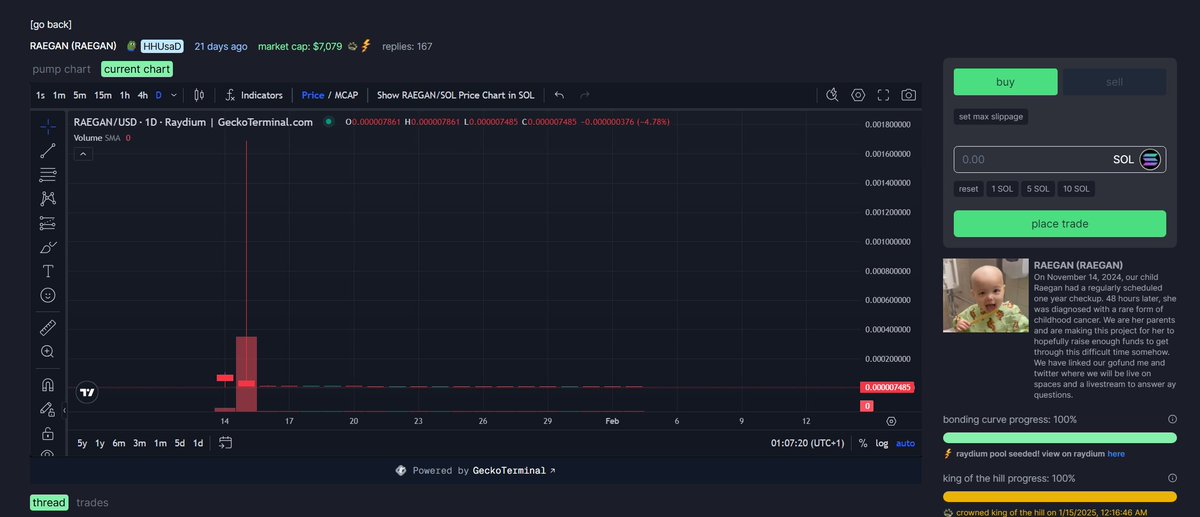This screenshot has width=1200, height=517.
Task: Click the SOL amount input field
Action: click(1030, 160)
